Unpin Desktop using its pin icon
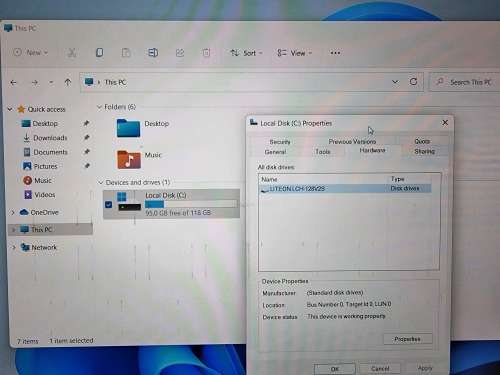The width and height of the screenshot is (500, 375). (x=86, y=123)
